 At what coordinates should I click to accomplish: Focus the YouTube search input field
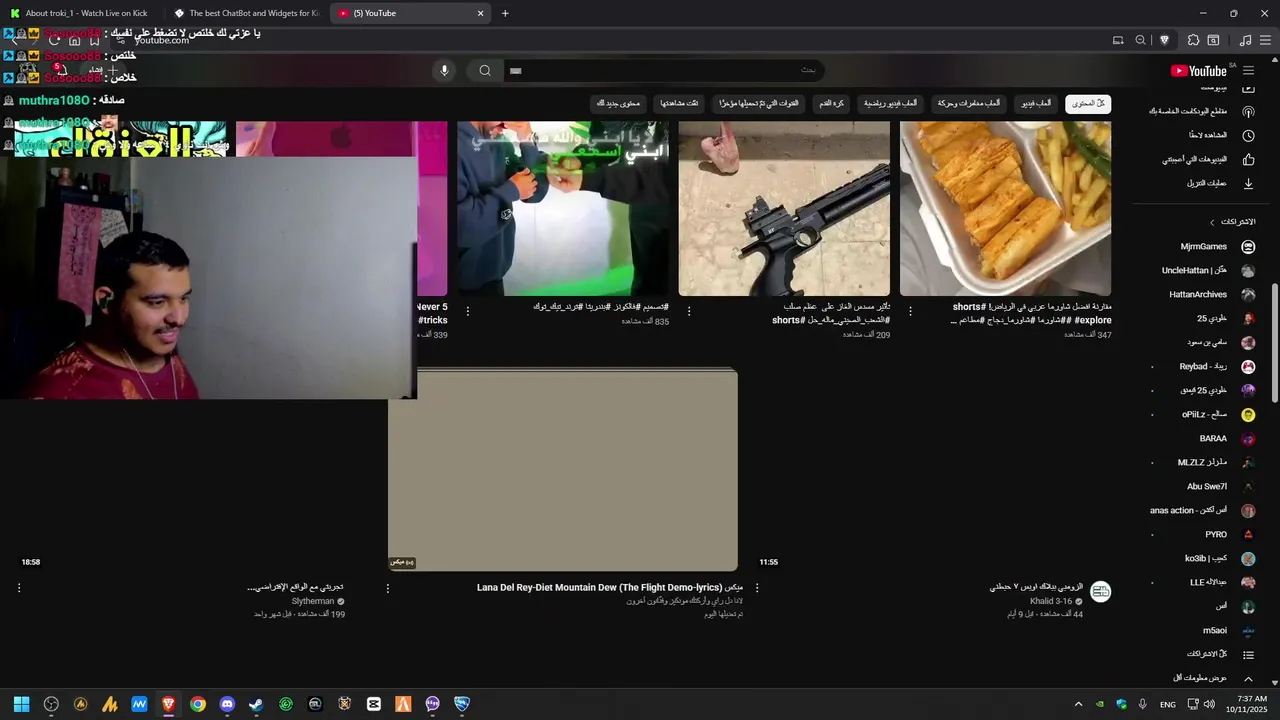pyautogui.click(x=662, y=70)
